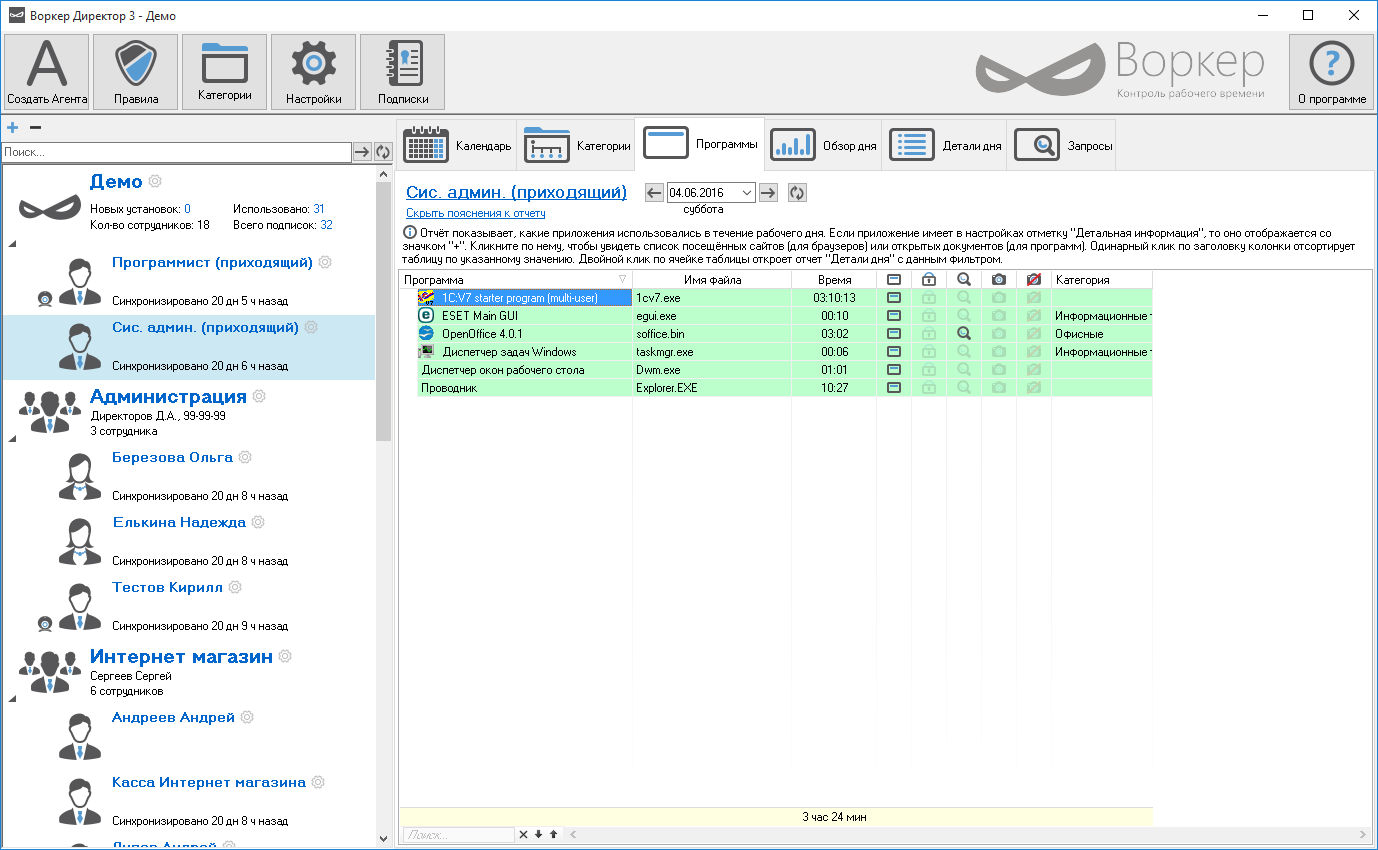Open the date dropdown 04.06.2016
Image resolution: width=1378 pixels, height=850 pixels.
coord(747,193)
